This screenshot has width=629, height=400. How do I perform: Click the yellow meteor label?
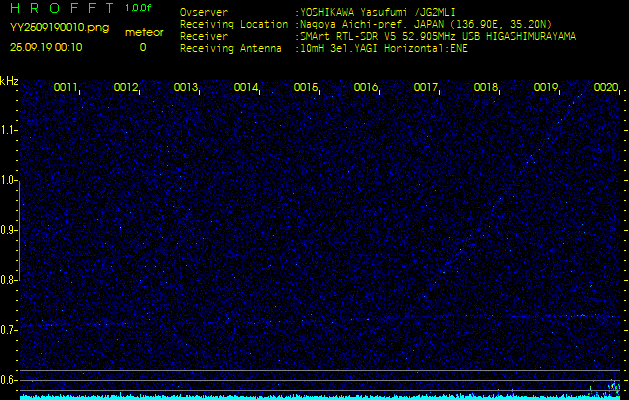point(143,33)
